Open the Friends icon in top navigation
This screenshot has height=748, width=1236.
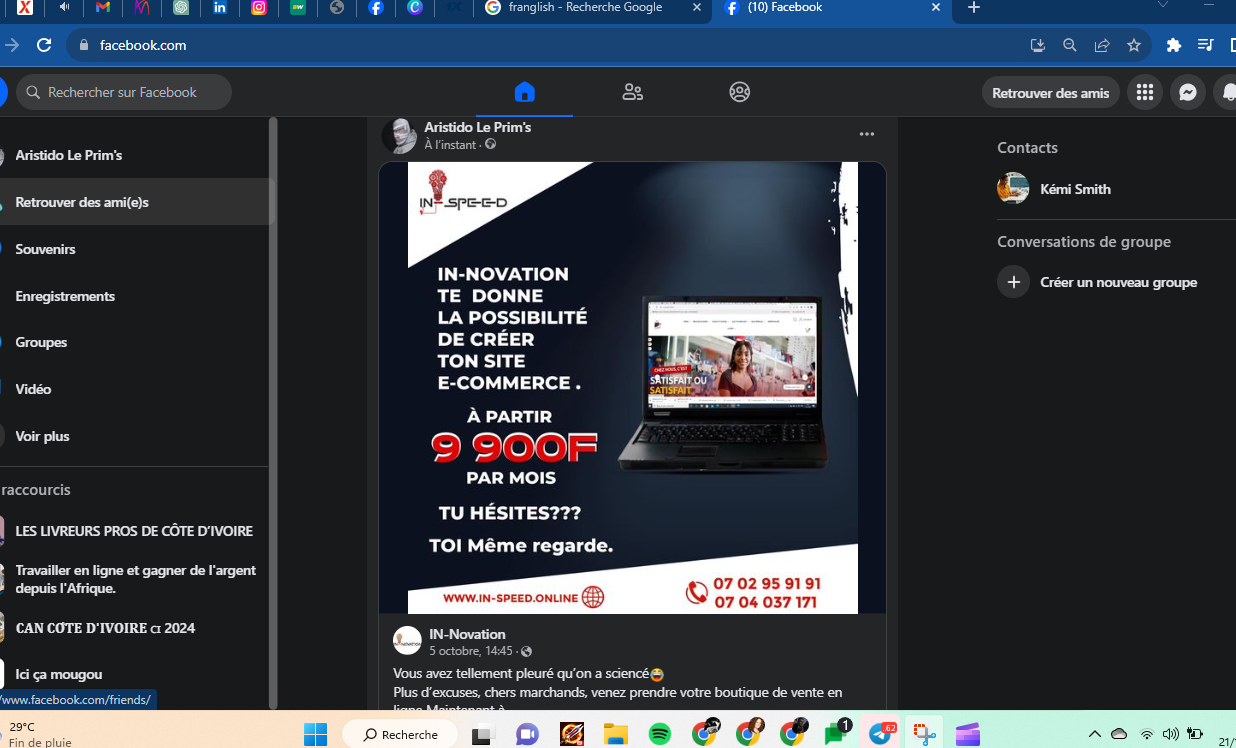pos(632,92)
